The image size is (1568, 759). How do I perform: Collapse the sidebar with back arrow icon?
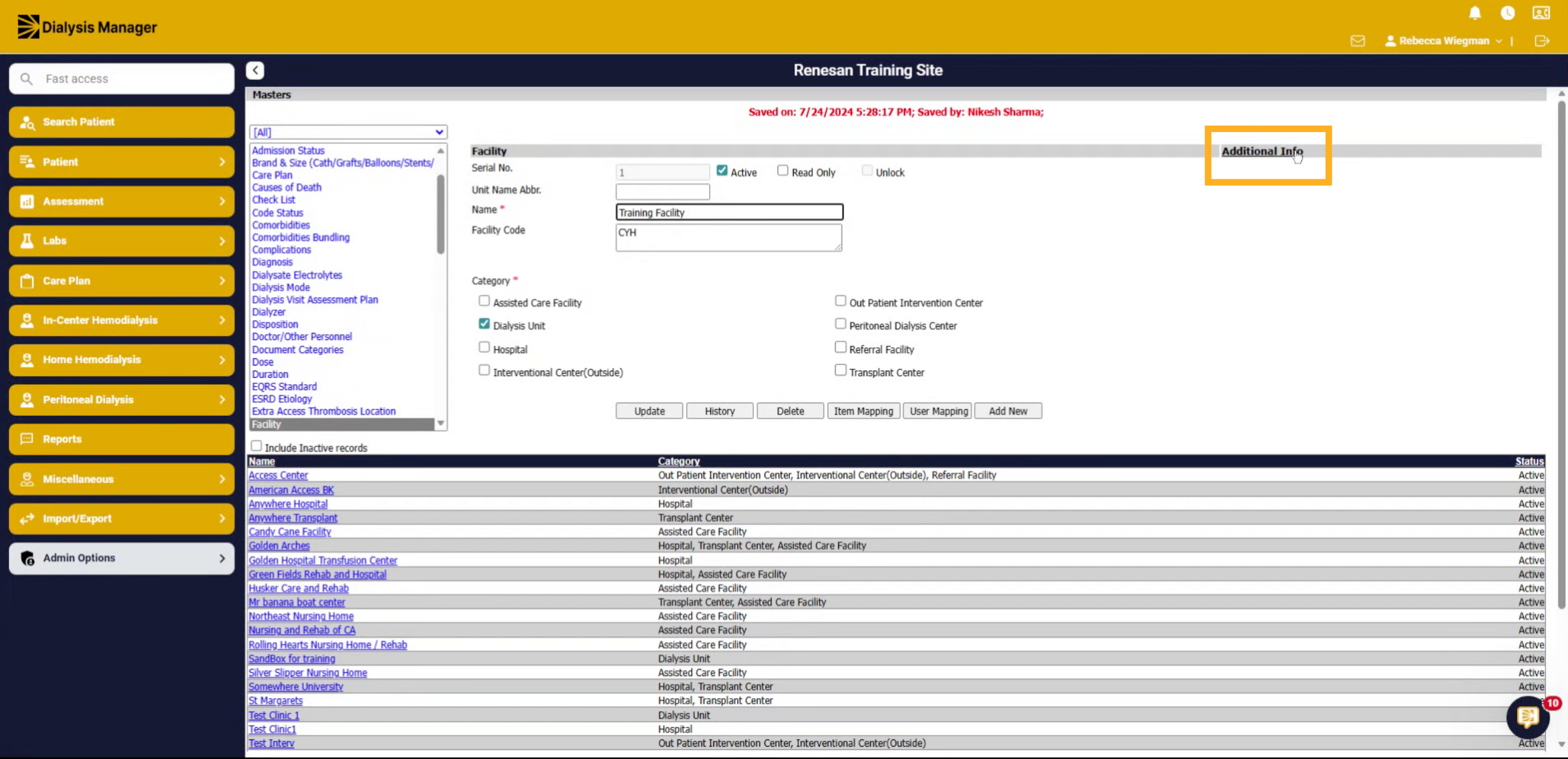pyautogui.click(x=255, y=70)
